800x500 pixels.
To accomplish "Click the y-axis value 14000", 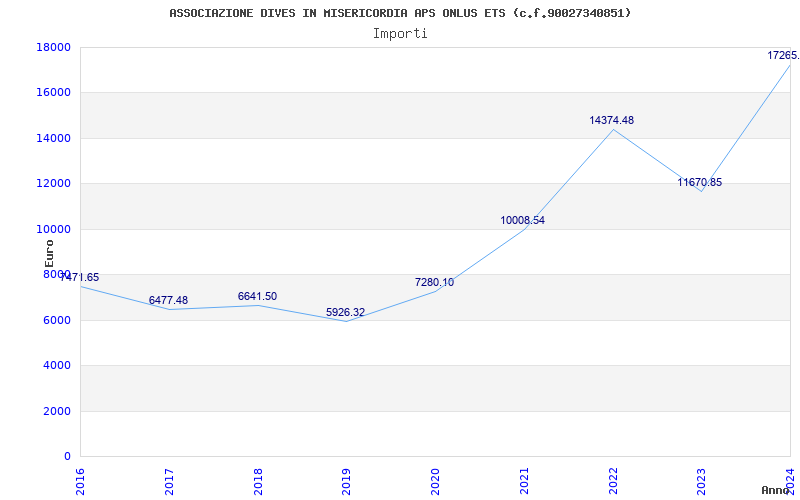I will tap(54, 138).
